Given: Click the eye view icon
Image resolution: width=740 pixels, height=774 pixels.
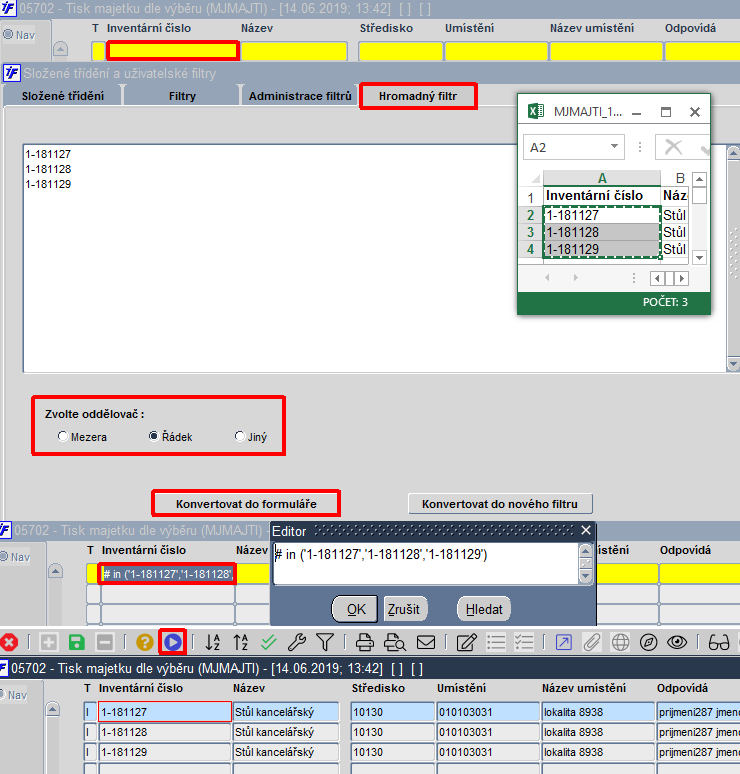Looking at the screenshot, I should 677,642.
